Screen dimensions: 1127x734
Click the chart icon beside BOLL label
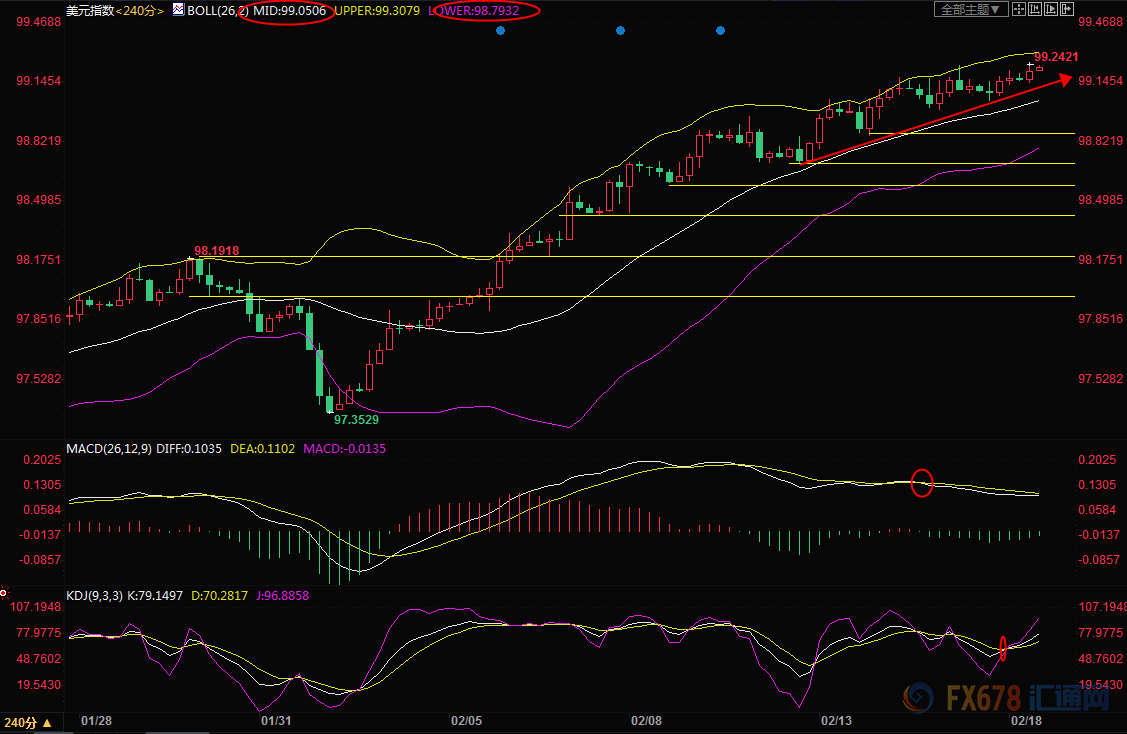(177, 10)
